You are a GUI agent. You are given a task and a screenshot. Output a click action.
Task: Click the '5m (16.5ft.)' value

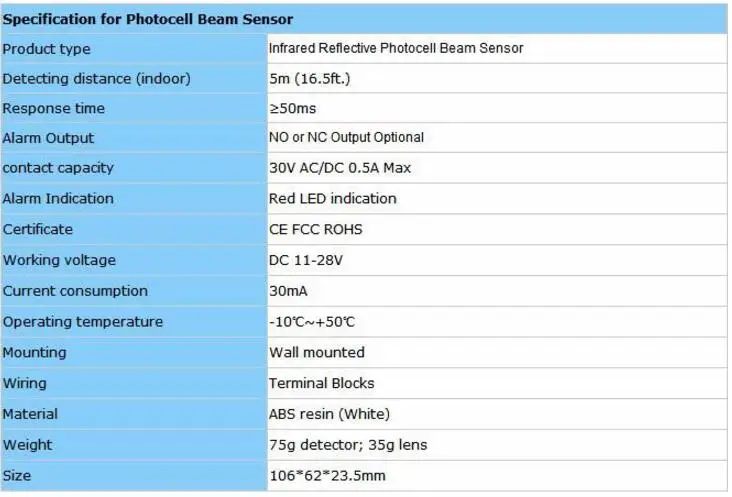[x=310, y=78]
